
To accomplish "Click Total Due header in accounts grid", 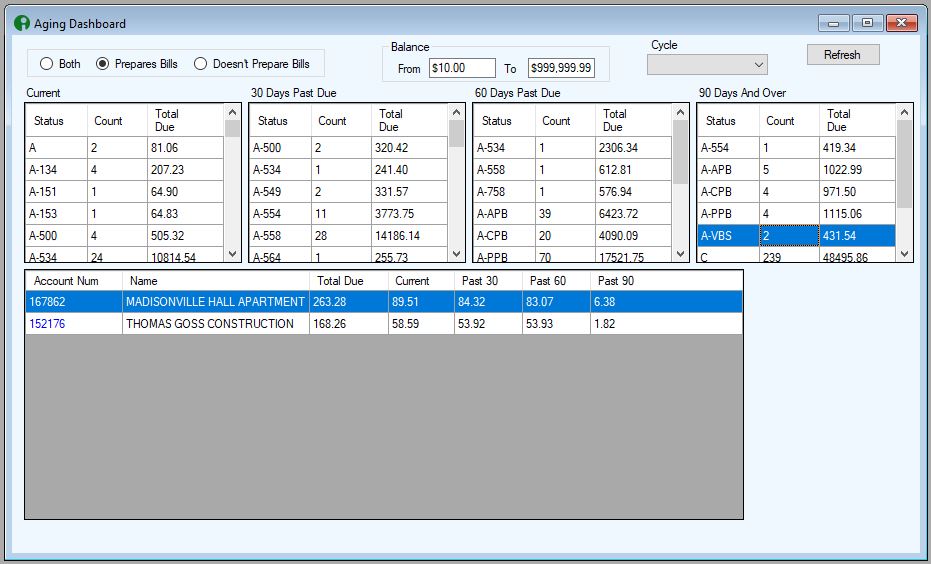I will [349, 281].
